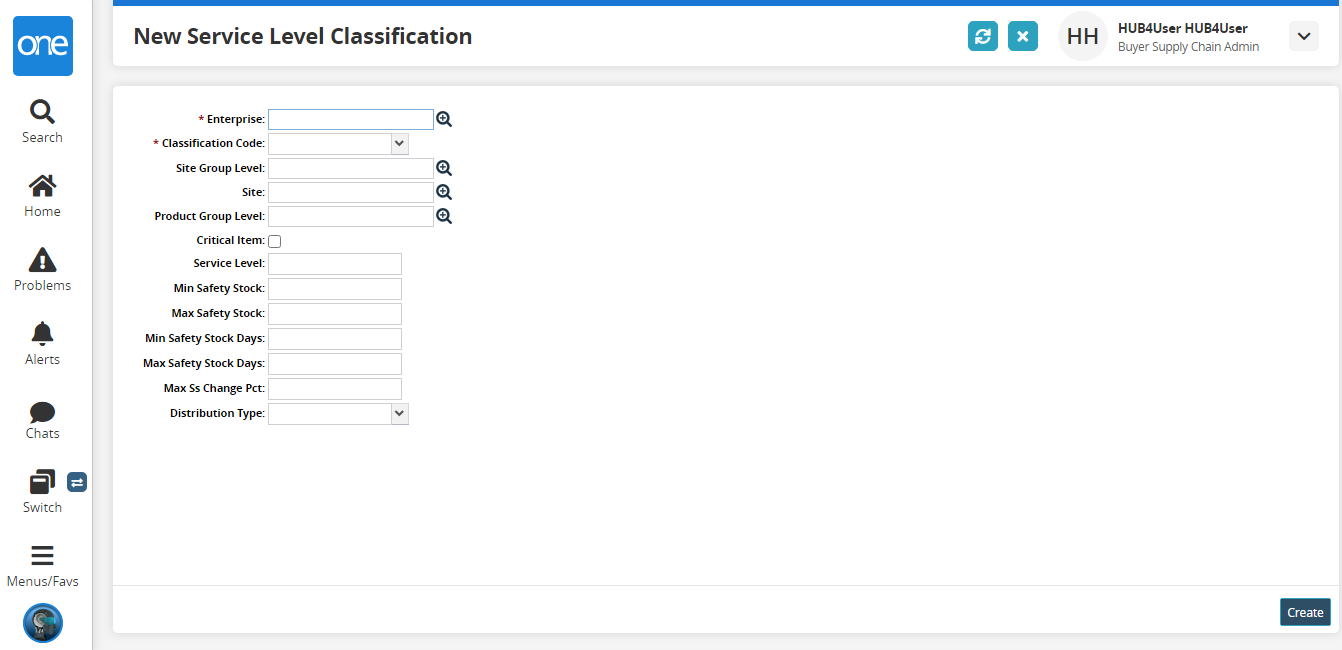This screenshot has width=1342, height=650.
Task: Focus the Service Level field
Action: point(335,264)
